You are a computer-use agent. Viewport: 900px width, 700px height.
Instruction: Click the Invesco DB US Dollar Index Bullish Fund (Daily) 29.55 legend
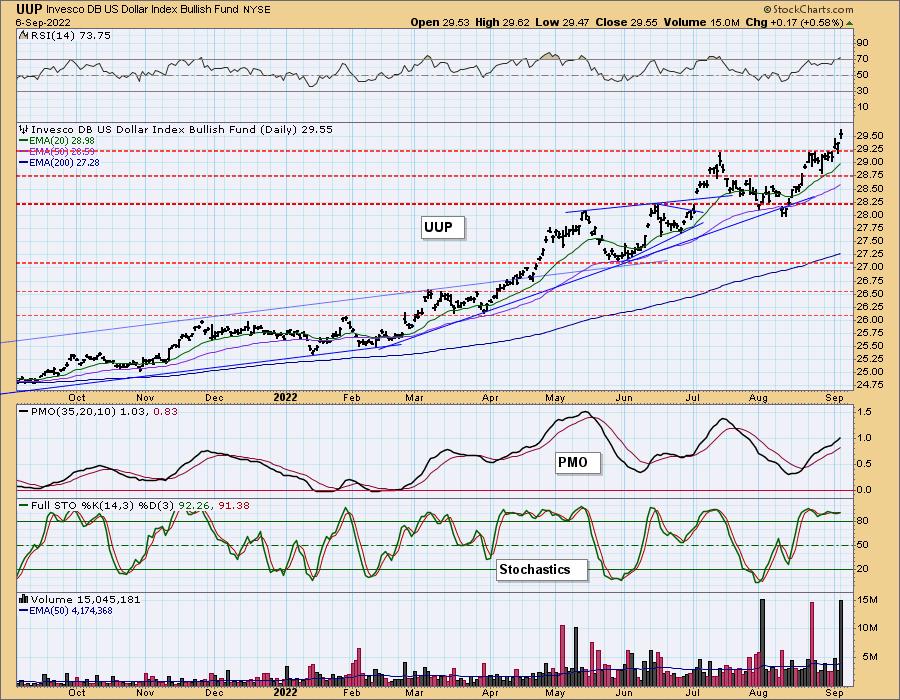[182, 130]
